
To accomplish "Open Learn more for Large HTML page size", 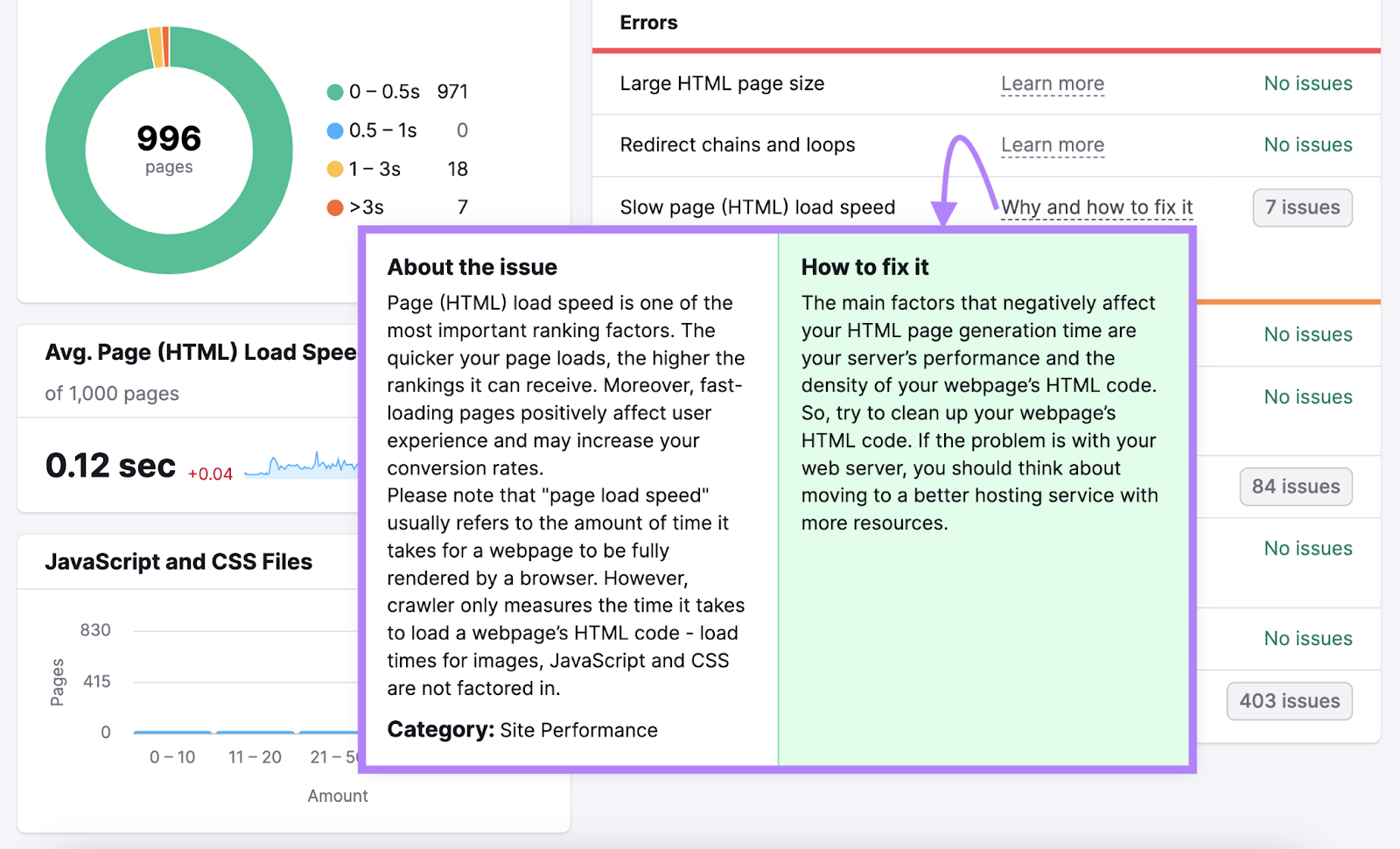I will (x=1053, y=84).
